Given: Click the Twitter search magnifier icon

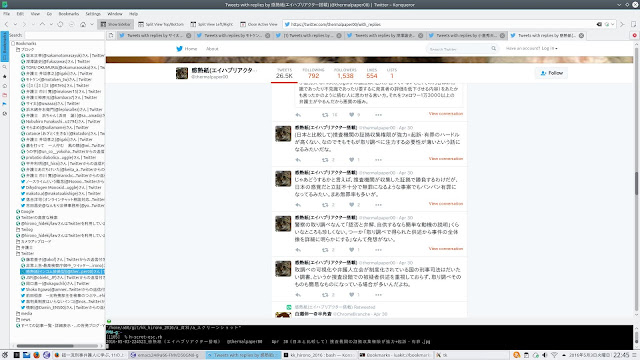Looking at the screenshot, I should [493, 49].
